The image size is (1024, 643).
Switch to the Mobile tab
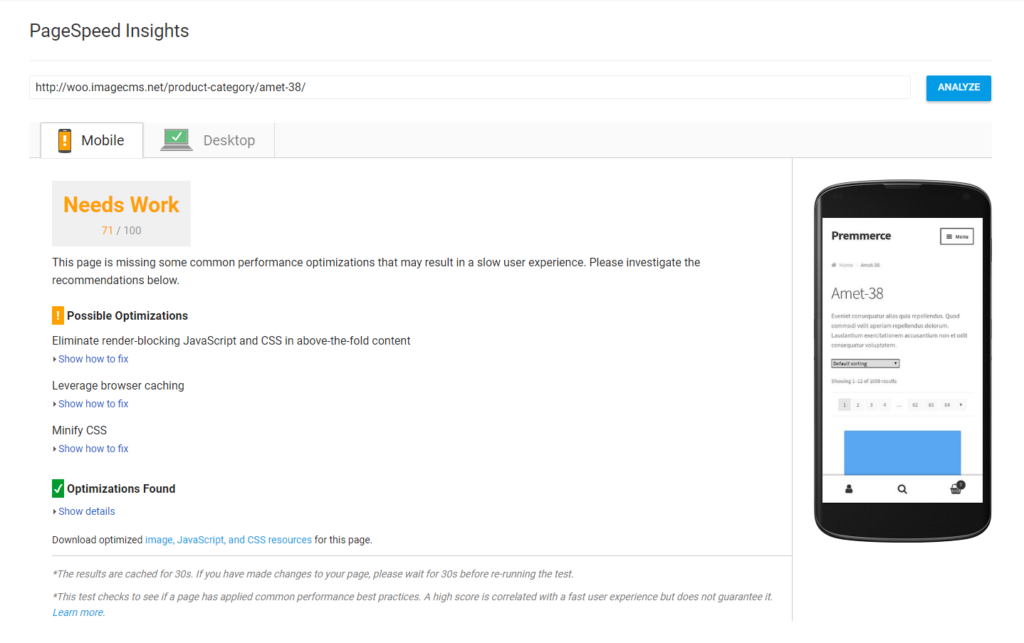pyautogui.click(x=91, y=140)
